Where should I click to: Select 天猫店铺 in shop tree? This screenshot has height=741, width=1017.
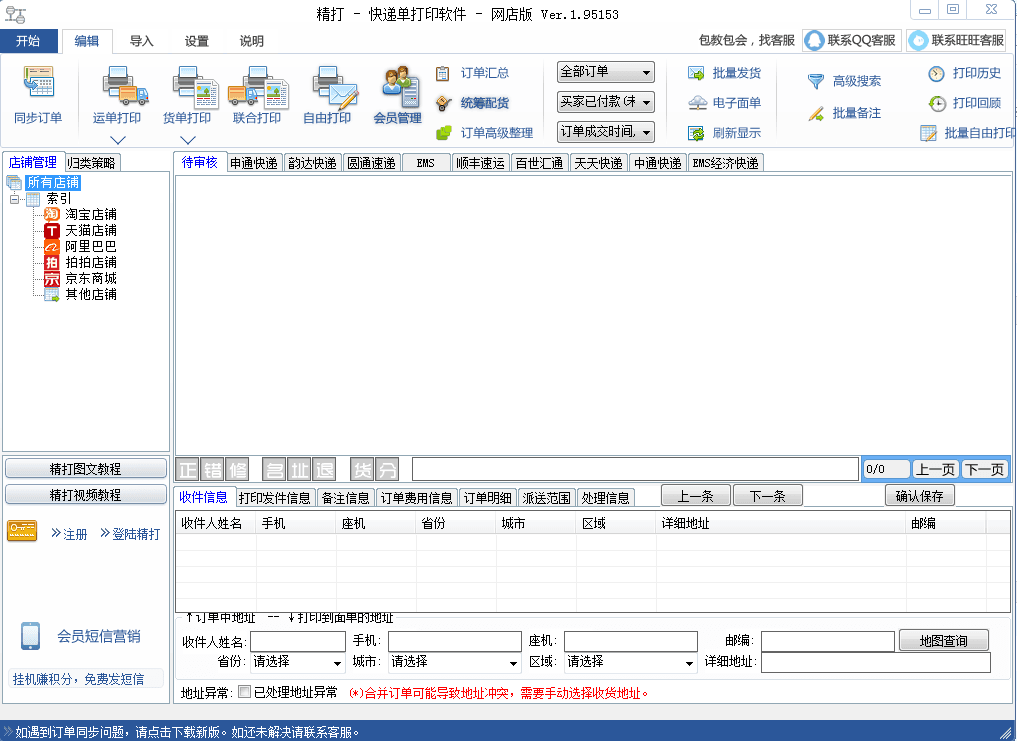pos(91,230)
